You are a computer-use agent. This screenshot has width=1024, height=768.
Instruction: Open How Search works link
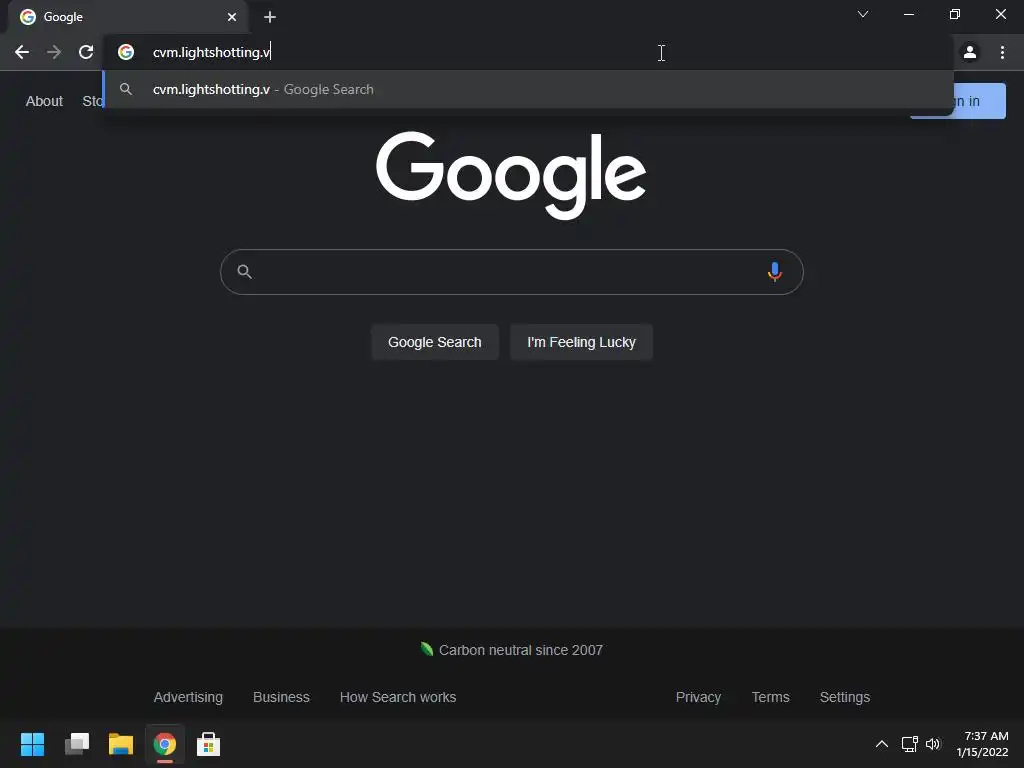pos(398,697)
